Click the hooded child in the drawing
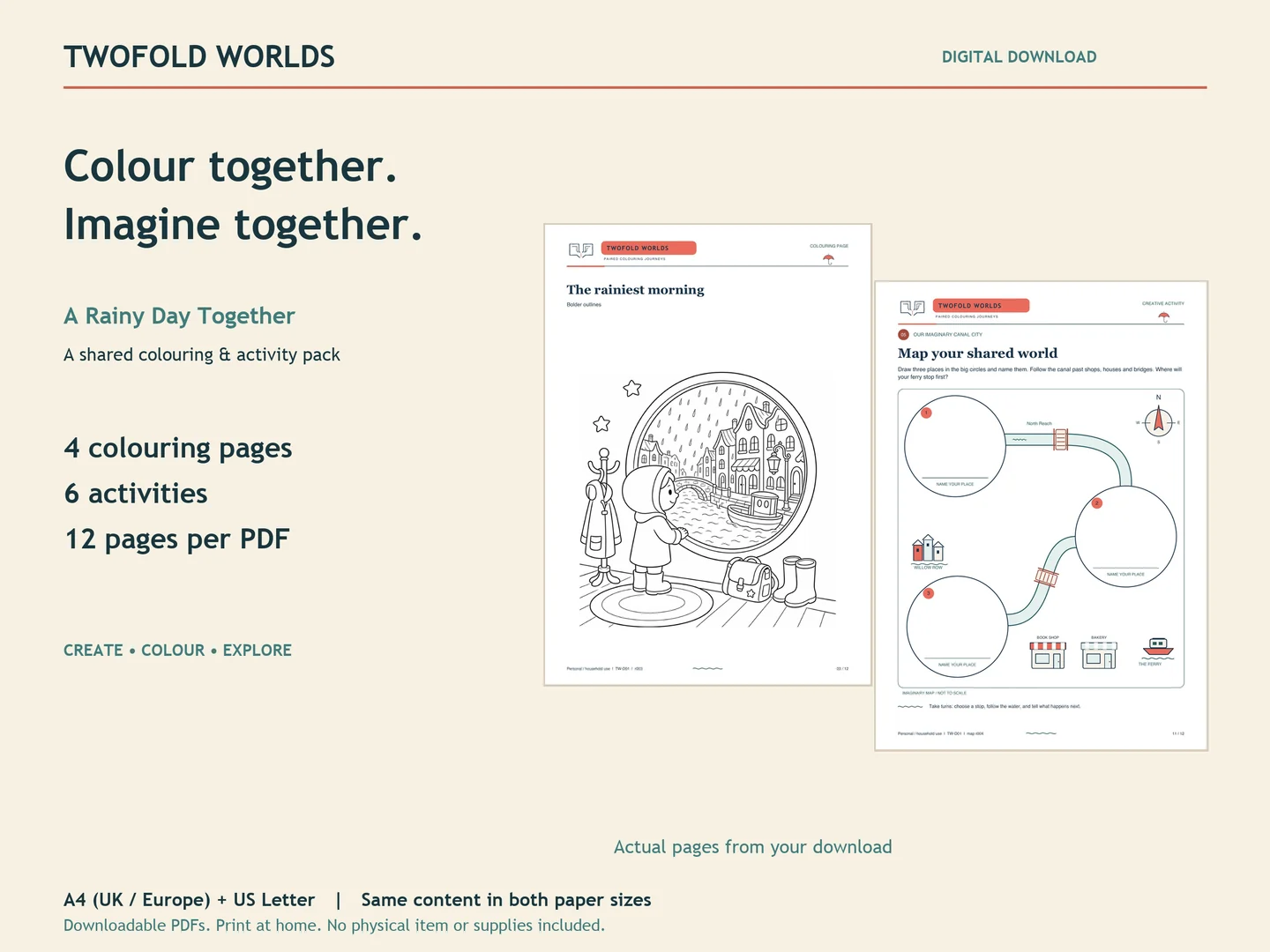This screenshot has width=1270, height=952. coord(654,529)
